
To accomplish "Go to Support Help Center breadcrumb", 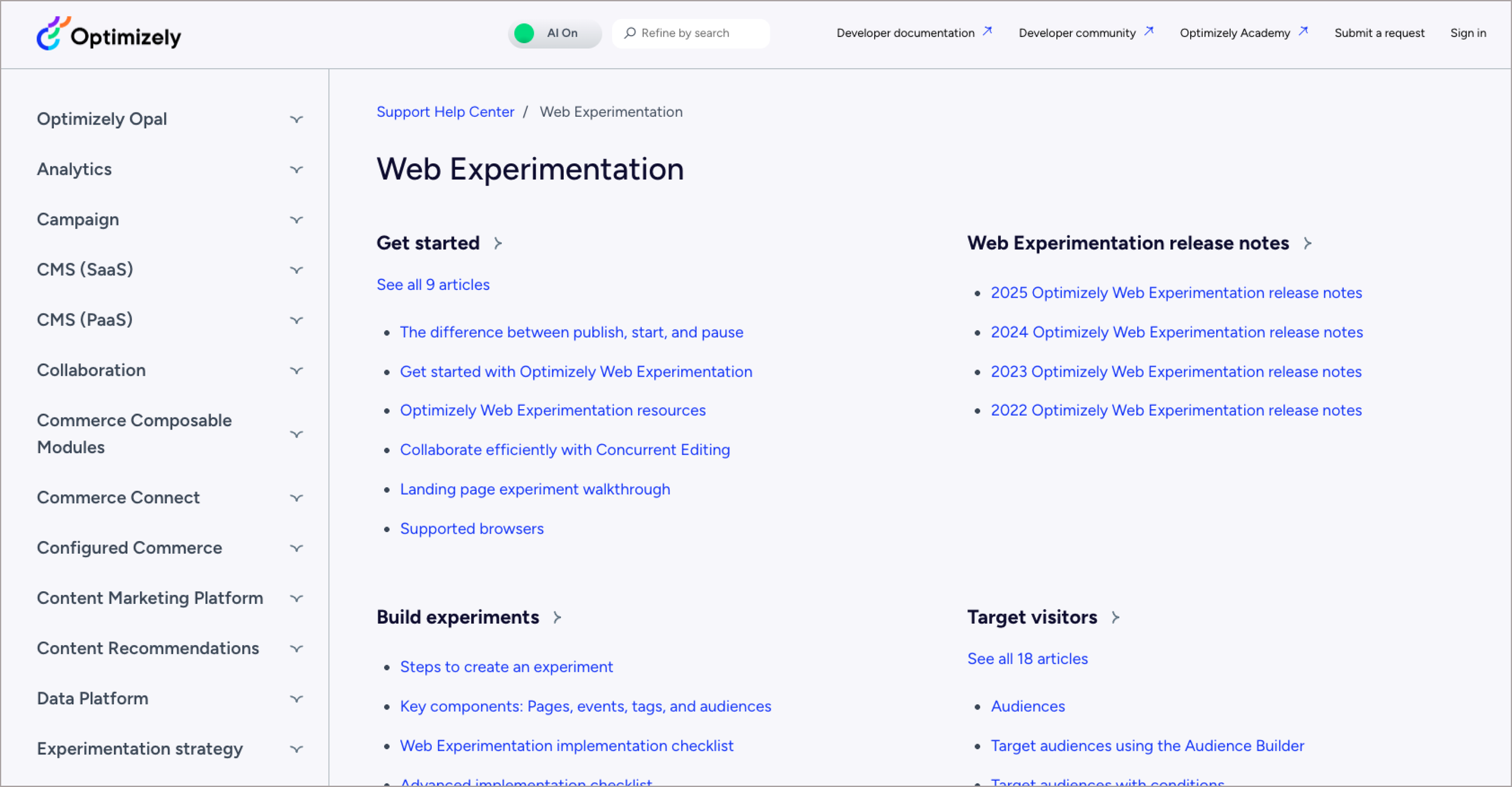I will tap(445, 112).
